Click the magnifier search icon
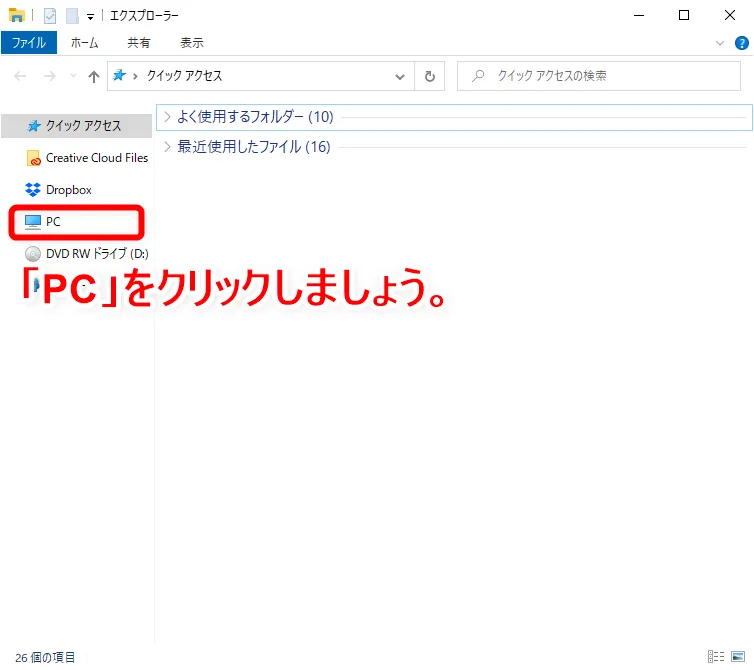Image resolution: width=754 pixels, height=670 pixels. click(478, 76)
